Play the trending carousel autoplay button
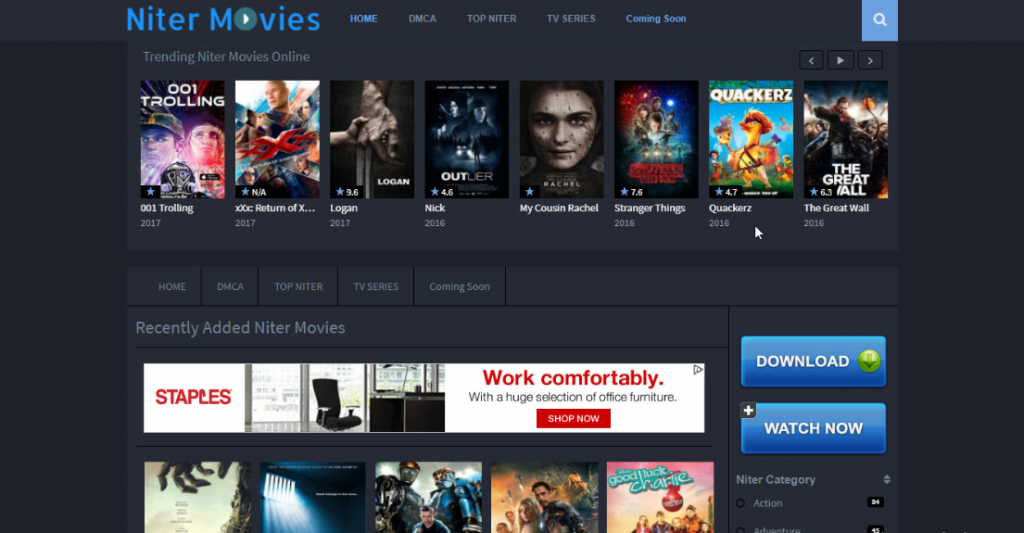1024x533 pixels. tap(840, 60)
